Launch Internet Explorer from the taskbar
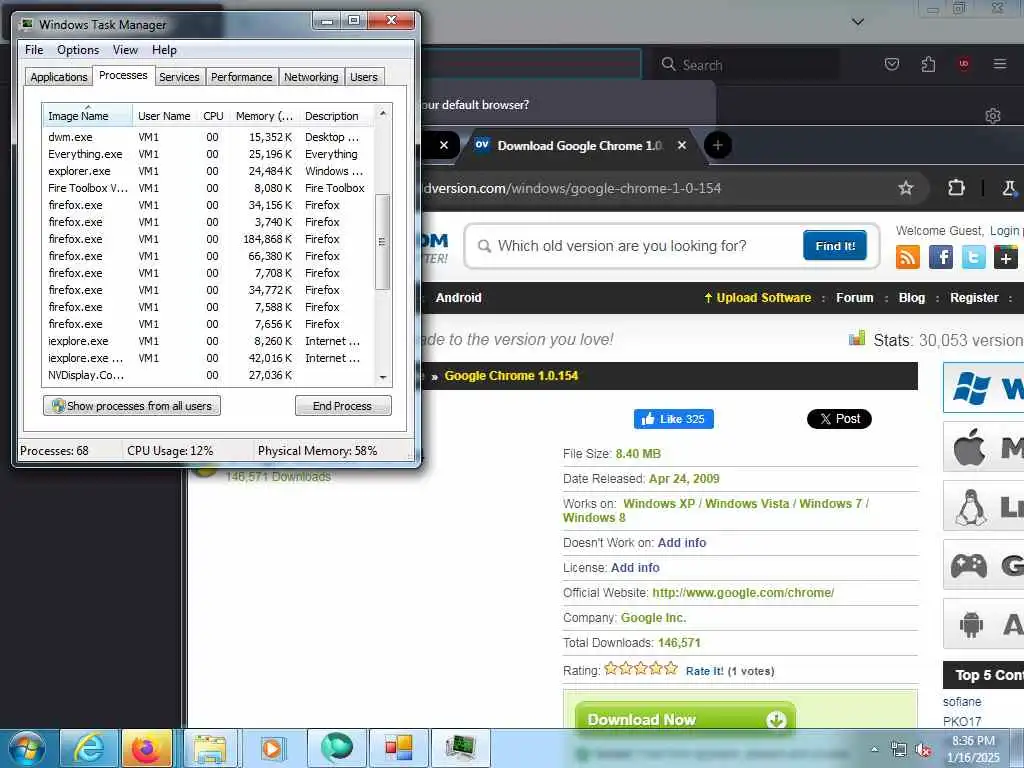The width and height of the screenshot is (1024, 768). tap(89, 748)
